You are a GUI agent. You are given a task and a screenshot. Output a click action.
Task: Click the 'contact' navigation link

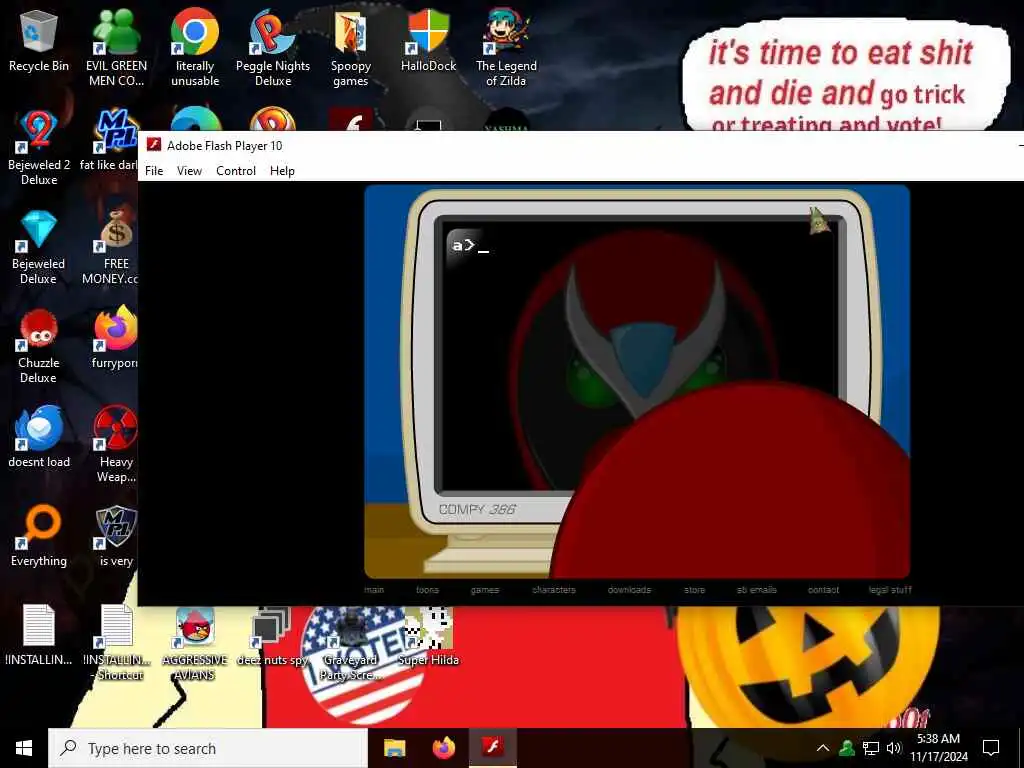coord(824,590)
